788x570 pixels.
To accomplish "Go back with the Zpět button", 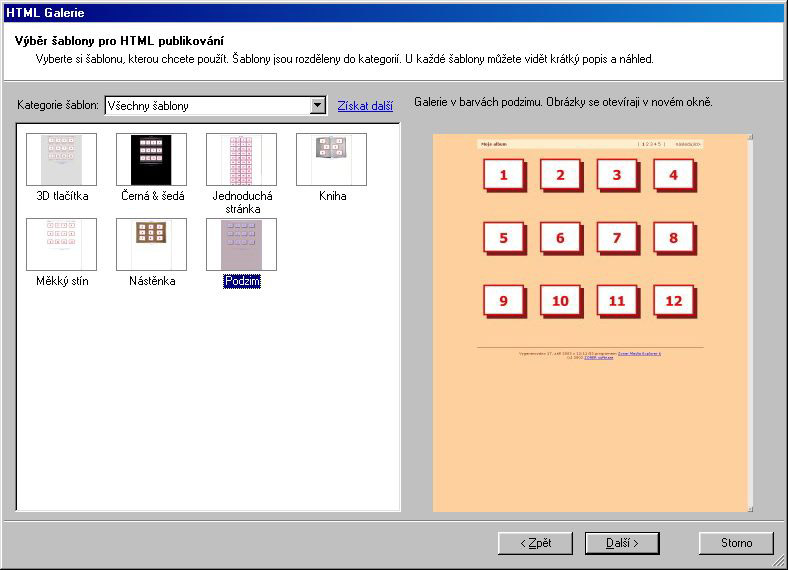I will point(536,543).
